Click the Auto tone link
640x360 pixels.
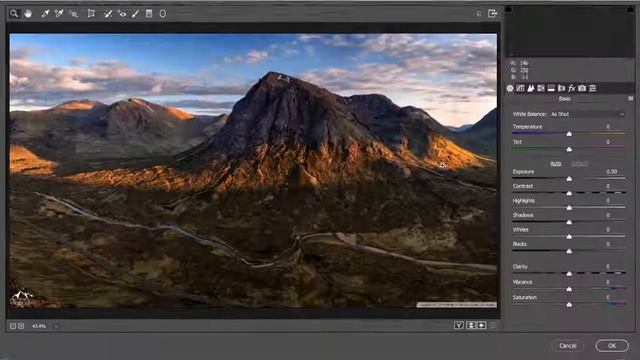click(x=556, y=164)
